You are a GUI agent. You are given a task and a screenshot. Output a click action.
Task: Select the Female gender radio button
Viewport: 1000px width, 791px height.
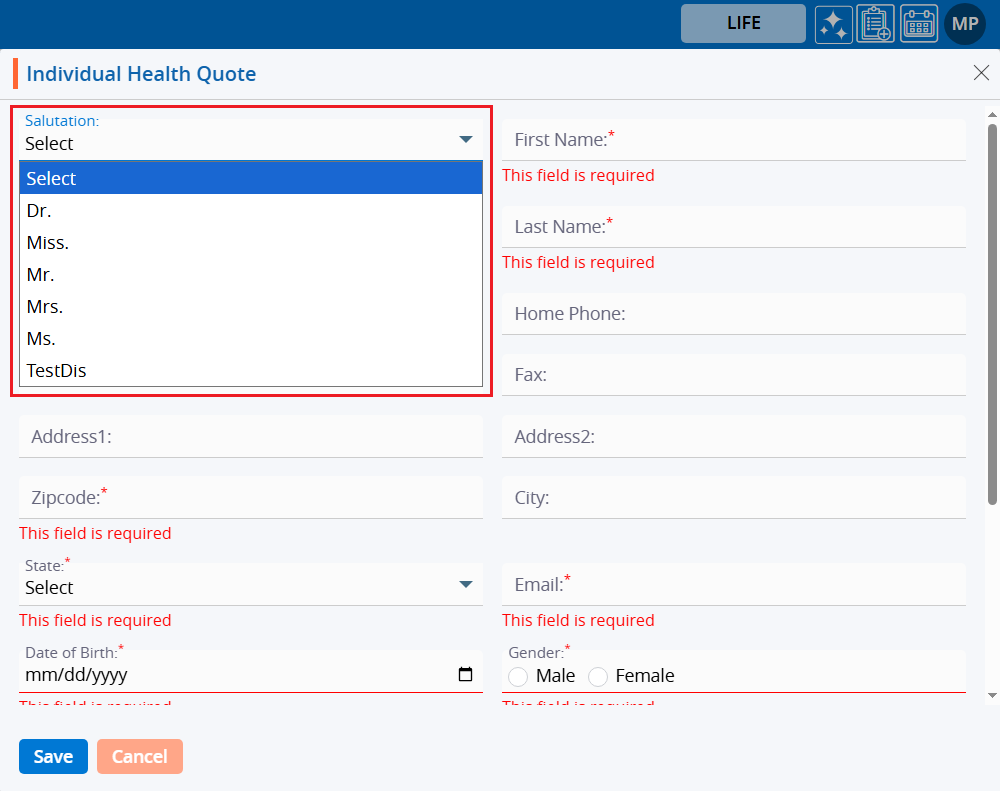598,677
